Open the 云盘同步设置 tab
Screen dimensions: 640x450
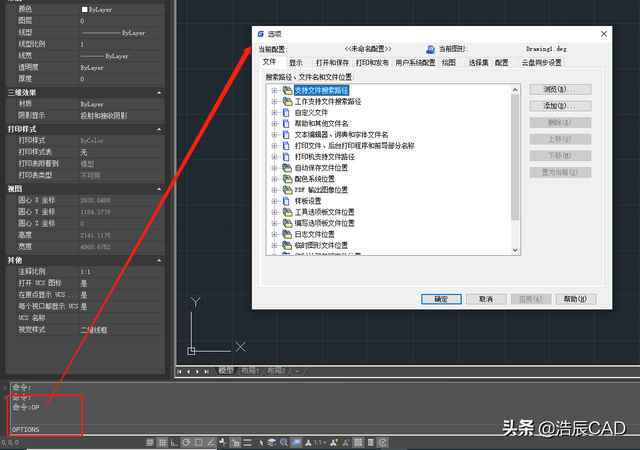pos(542,62)
